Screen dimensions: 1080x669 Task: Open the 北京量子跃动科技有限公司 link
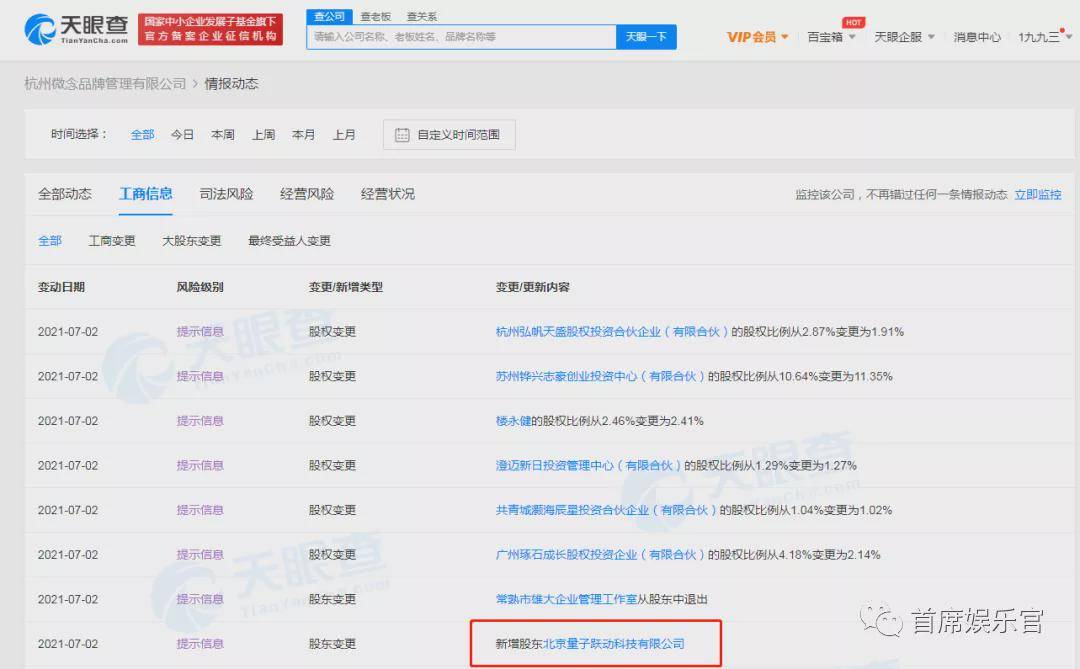[614, 644]
